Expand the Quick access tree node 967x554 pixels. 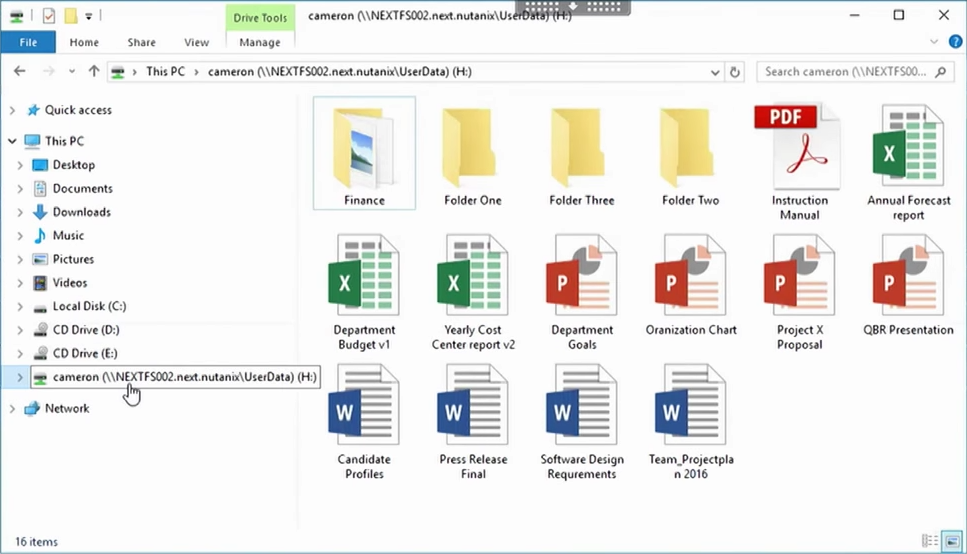point(12,110)
